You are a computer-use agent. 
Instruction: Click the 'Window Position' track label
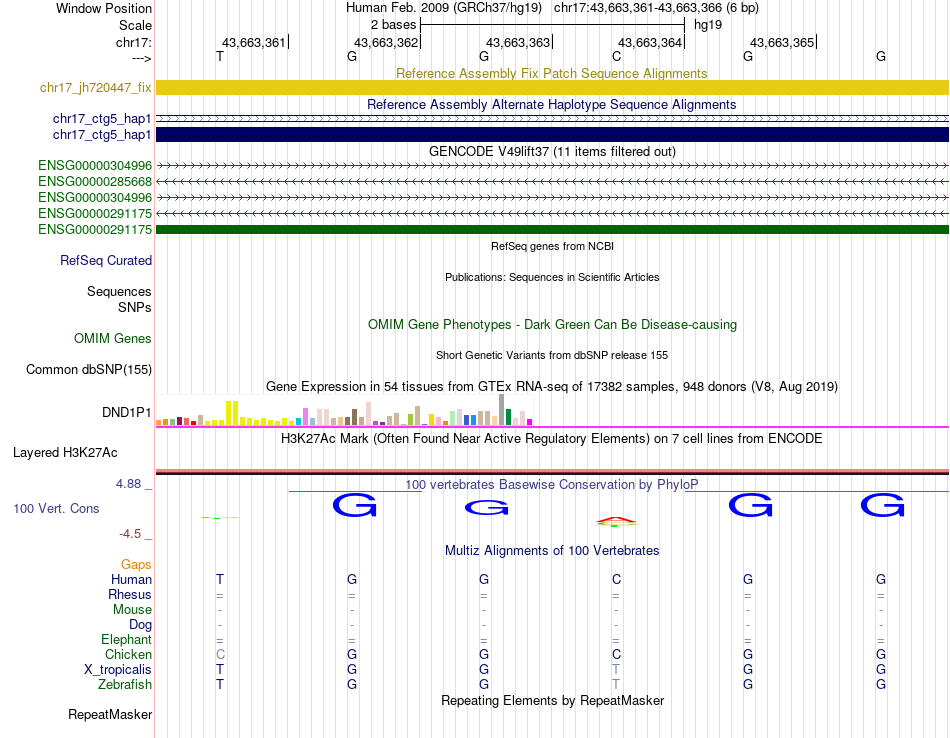tap(104, 8)
